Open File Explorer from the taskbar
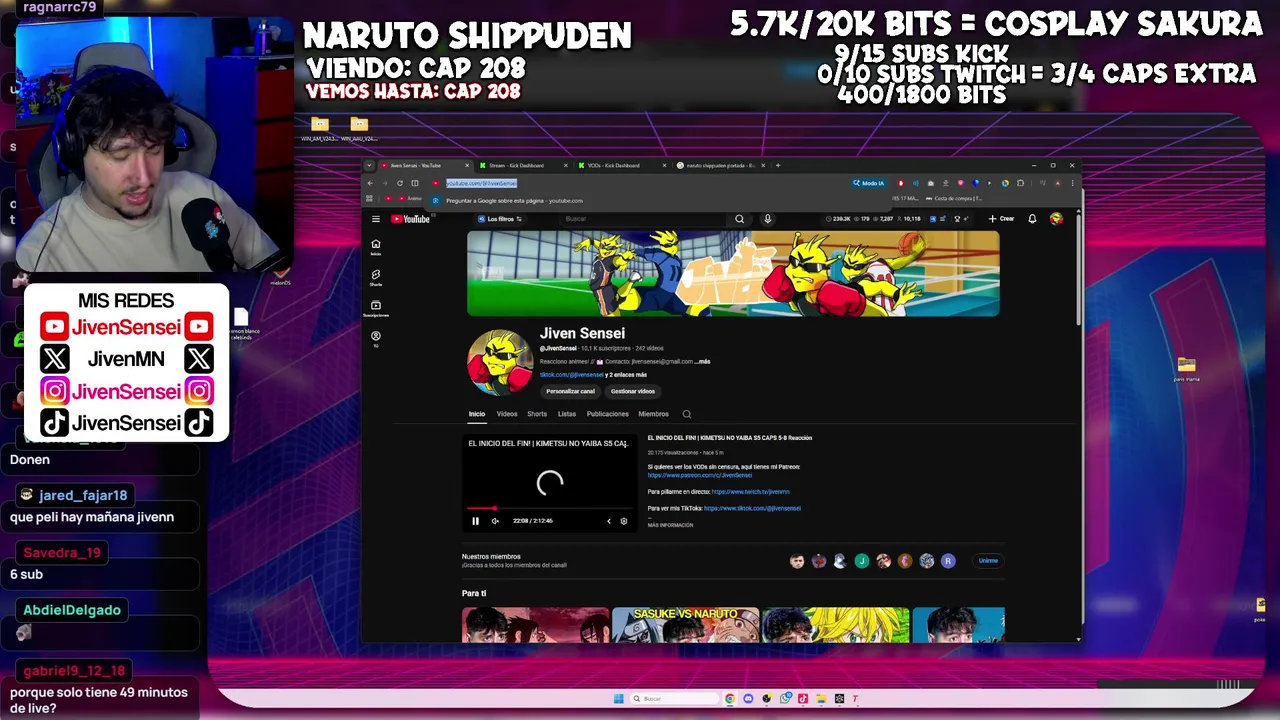This screenshot has height=720, width=1280. click(821, 699)
